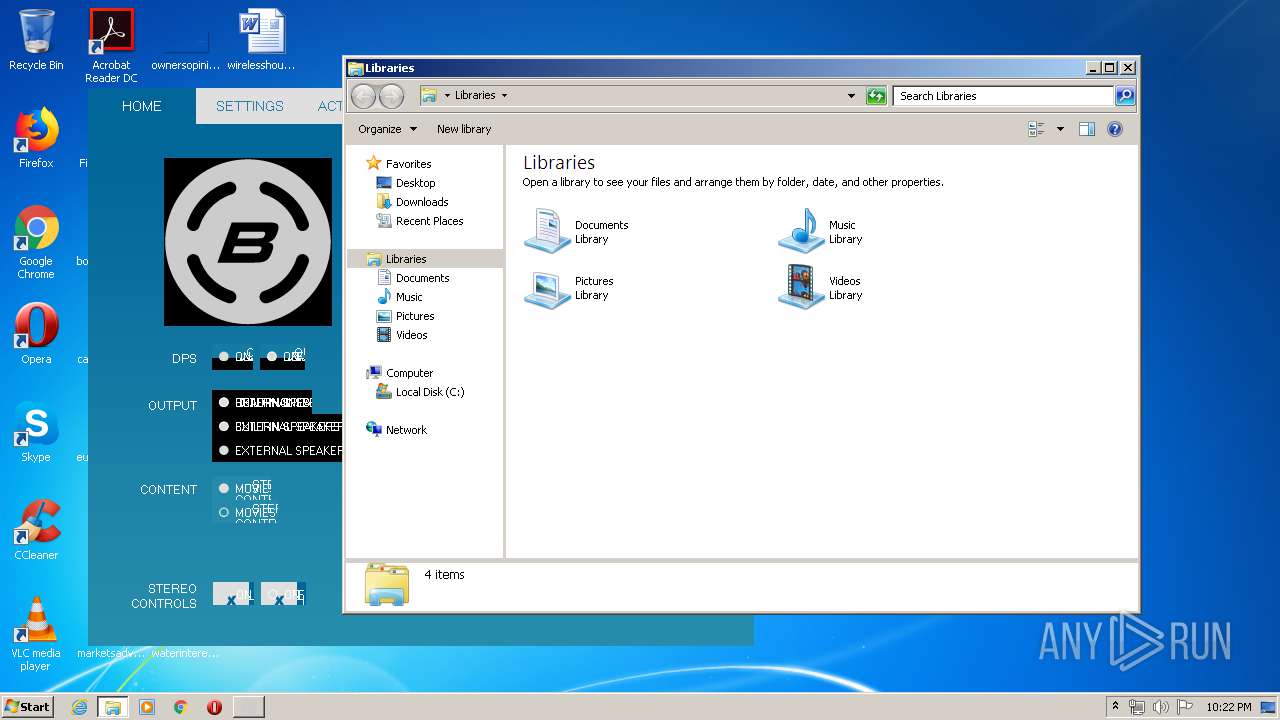Show hidden tray icons arrow
Image resolution: width=1280 pixels, height=720 pixels.
(x=1115, y=707)
